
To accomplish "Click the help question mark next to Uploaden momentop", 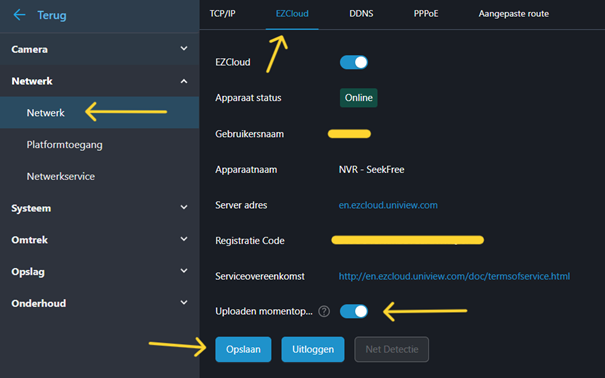I will click(x=324, y=311).
